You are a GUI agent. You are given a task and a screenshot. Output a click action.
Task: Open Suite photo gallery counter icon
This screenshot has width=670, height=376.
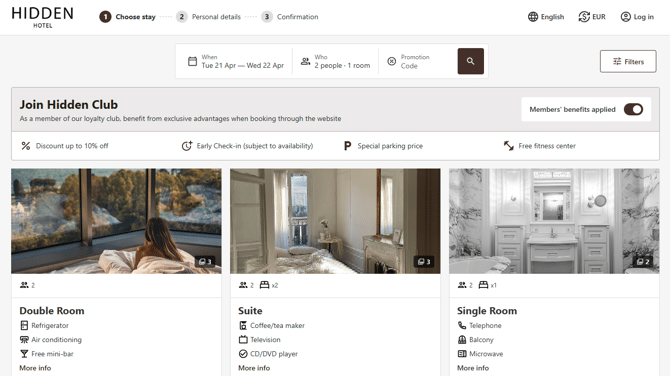pyautogui.click(x=424, y=261)
